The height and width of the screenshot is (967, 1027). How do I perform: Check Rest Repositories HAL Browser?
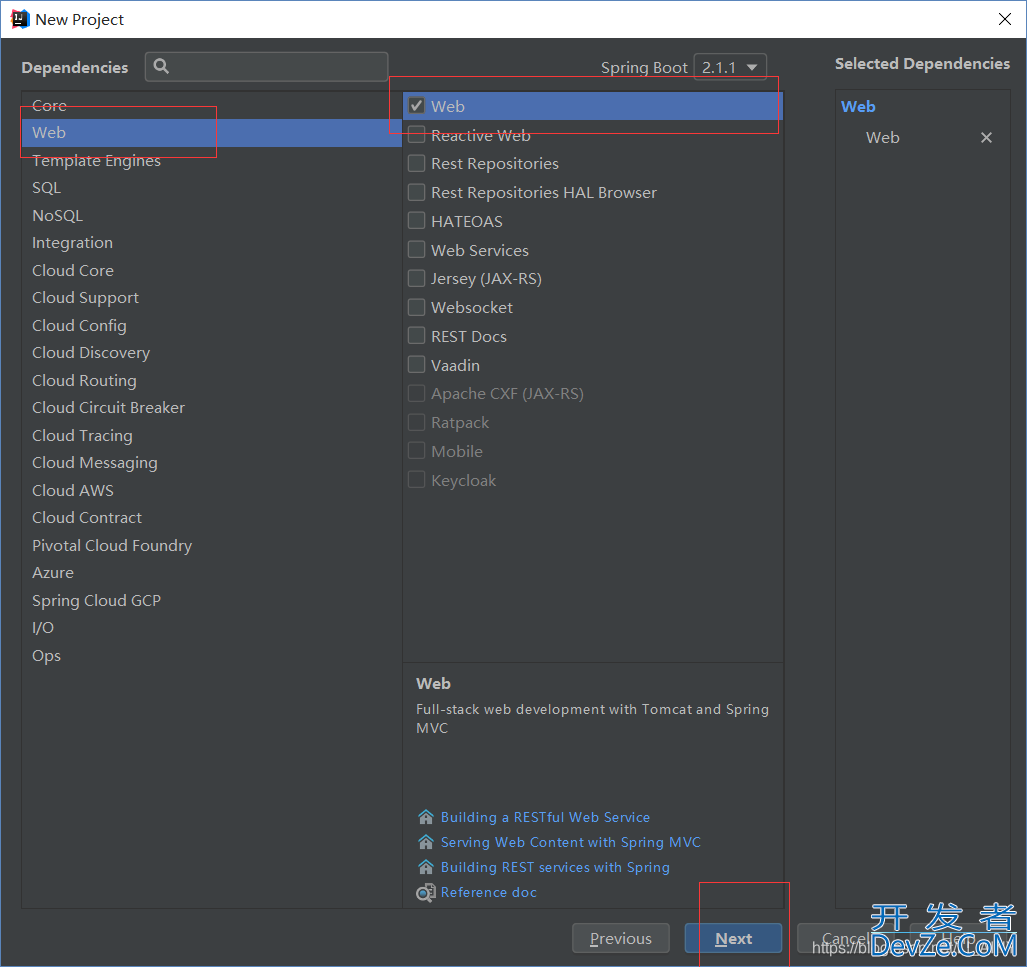pyautogui.click(x=417, y=192)
